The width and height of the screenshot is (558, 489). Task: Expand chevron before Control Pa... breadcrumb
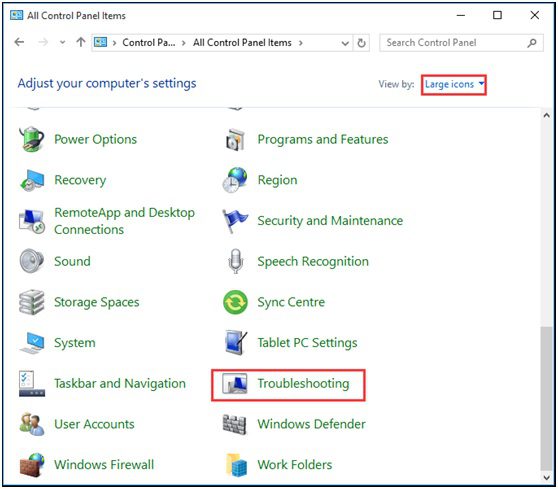tap(114, 43)
